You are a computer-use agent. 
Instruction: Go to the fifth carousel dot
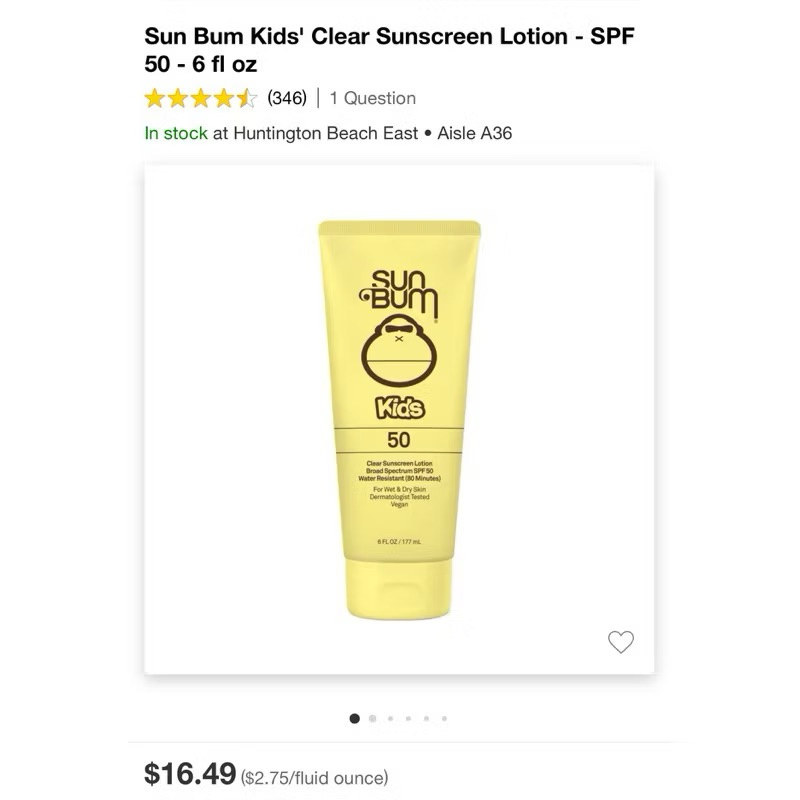[x=426, y=718]
